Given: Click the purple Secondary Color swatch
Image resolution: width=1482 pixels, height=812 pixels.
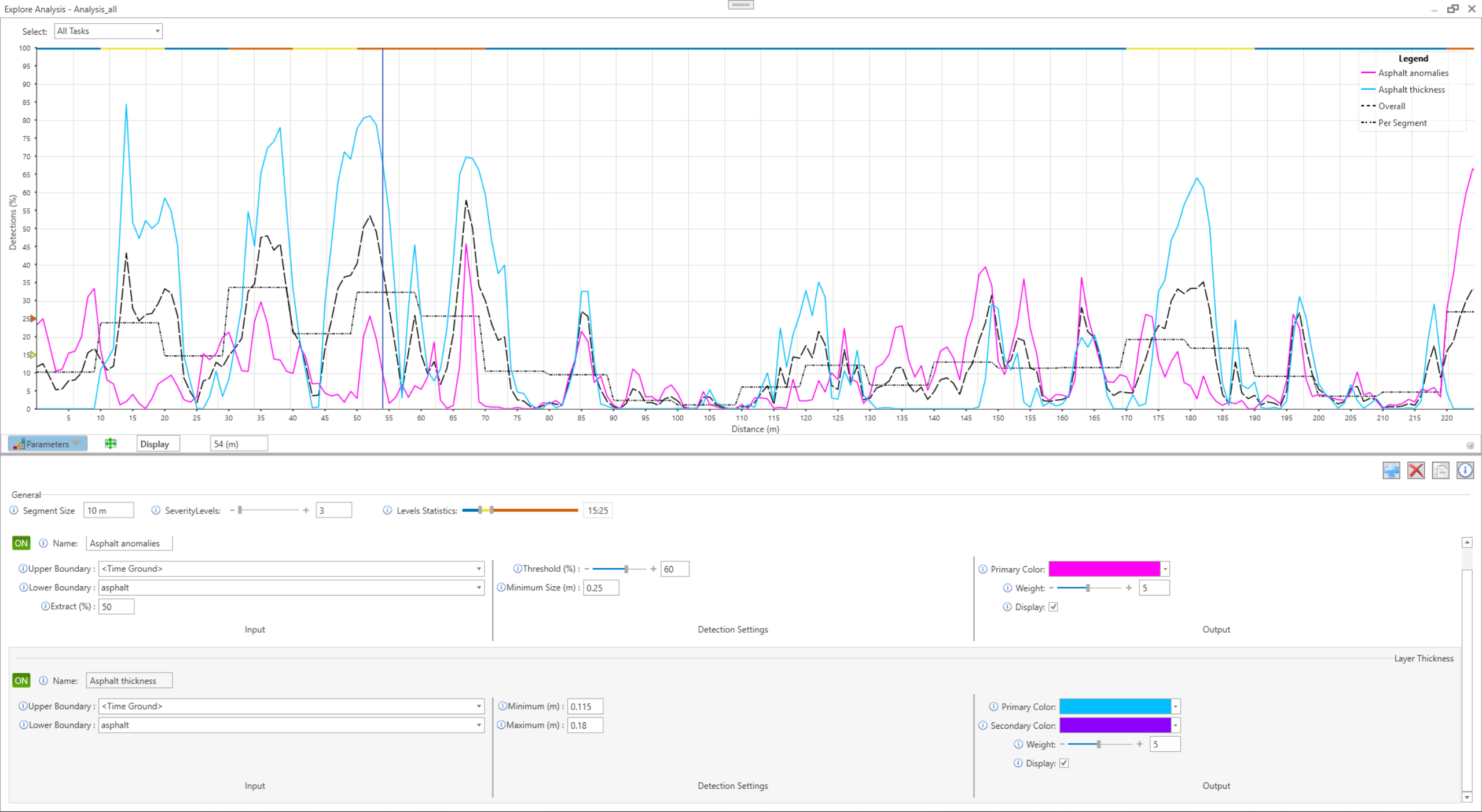Looking at the screenshot, I should [x=1114, y=725].
